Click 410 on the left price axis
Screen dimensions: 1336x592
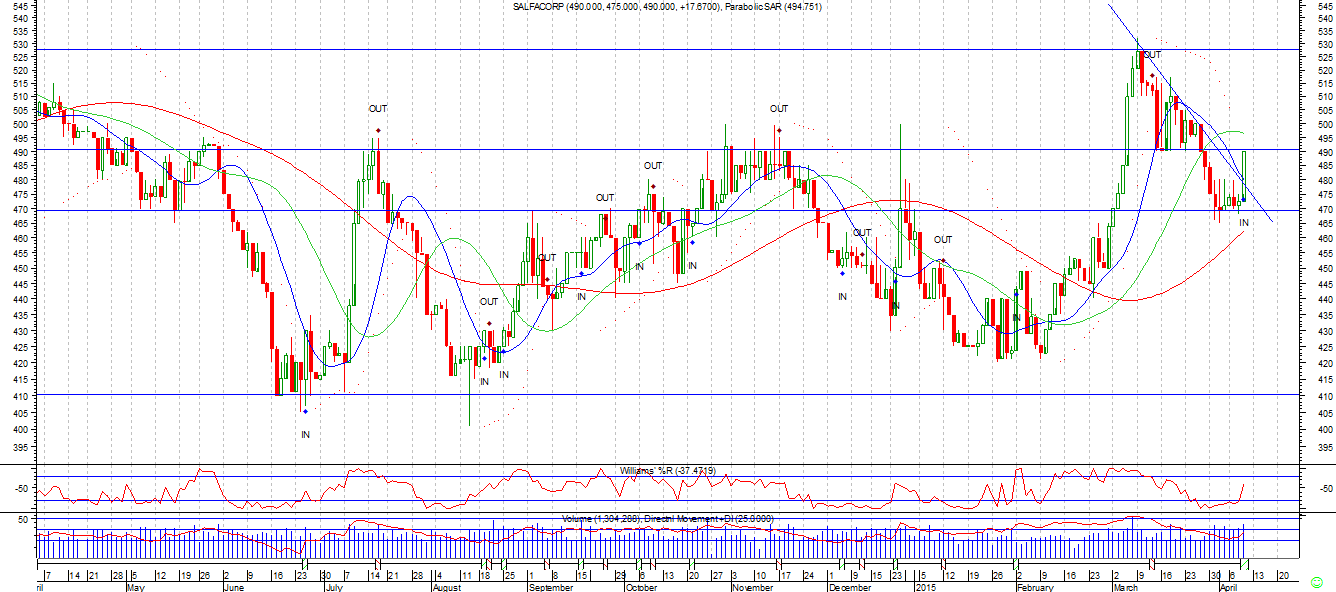point(20,395)
